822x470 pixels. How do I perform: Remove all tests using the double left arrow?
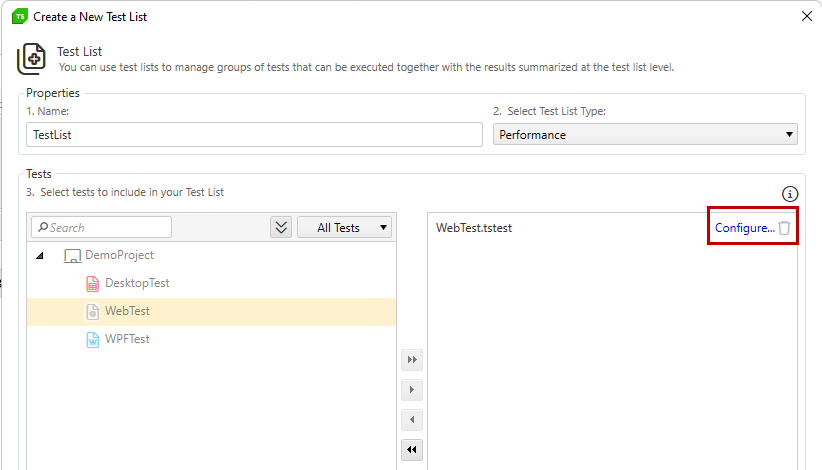[412, 450]
